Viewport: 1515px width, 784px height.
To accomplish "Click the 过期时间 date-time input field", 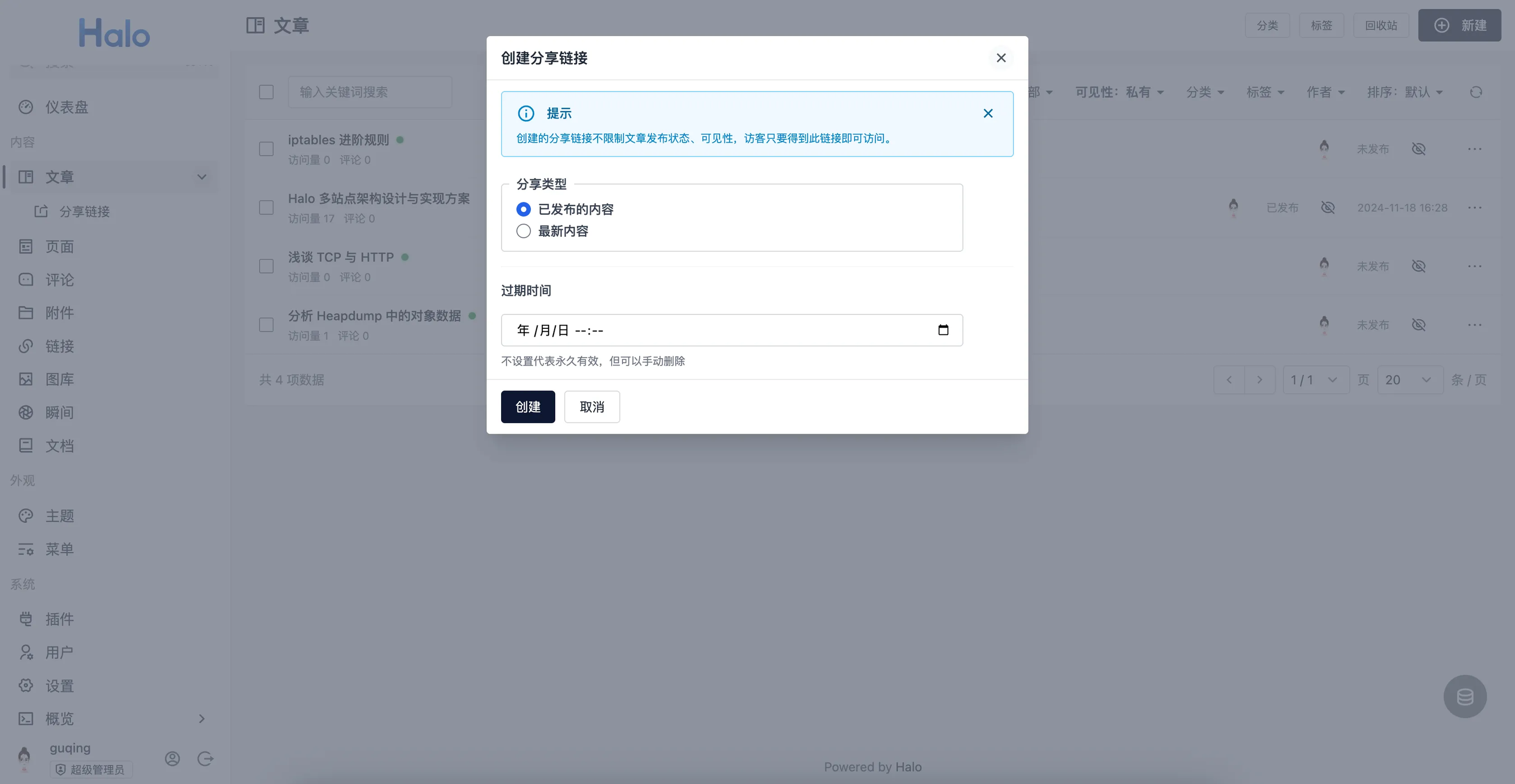I will coord(706,331).
